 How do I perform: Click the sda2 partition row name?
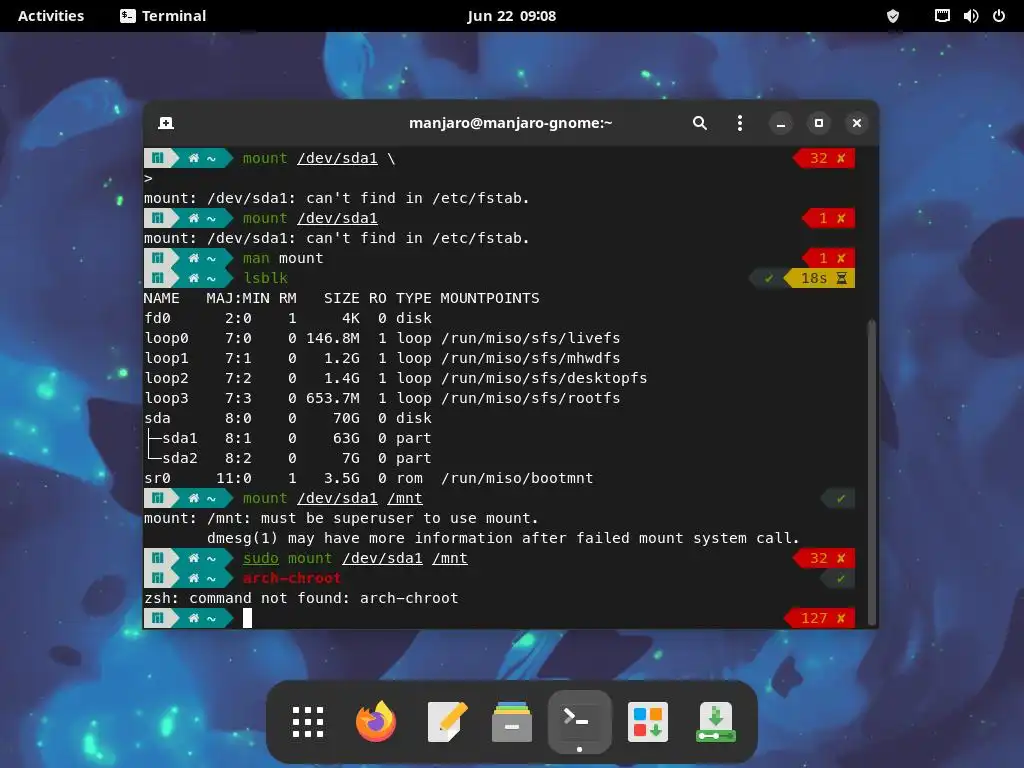(180, 458)
